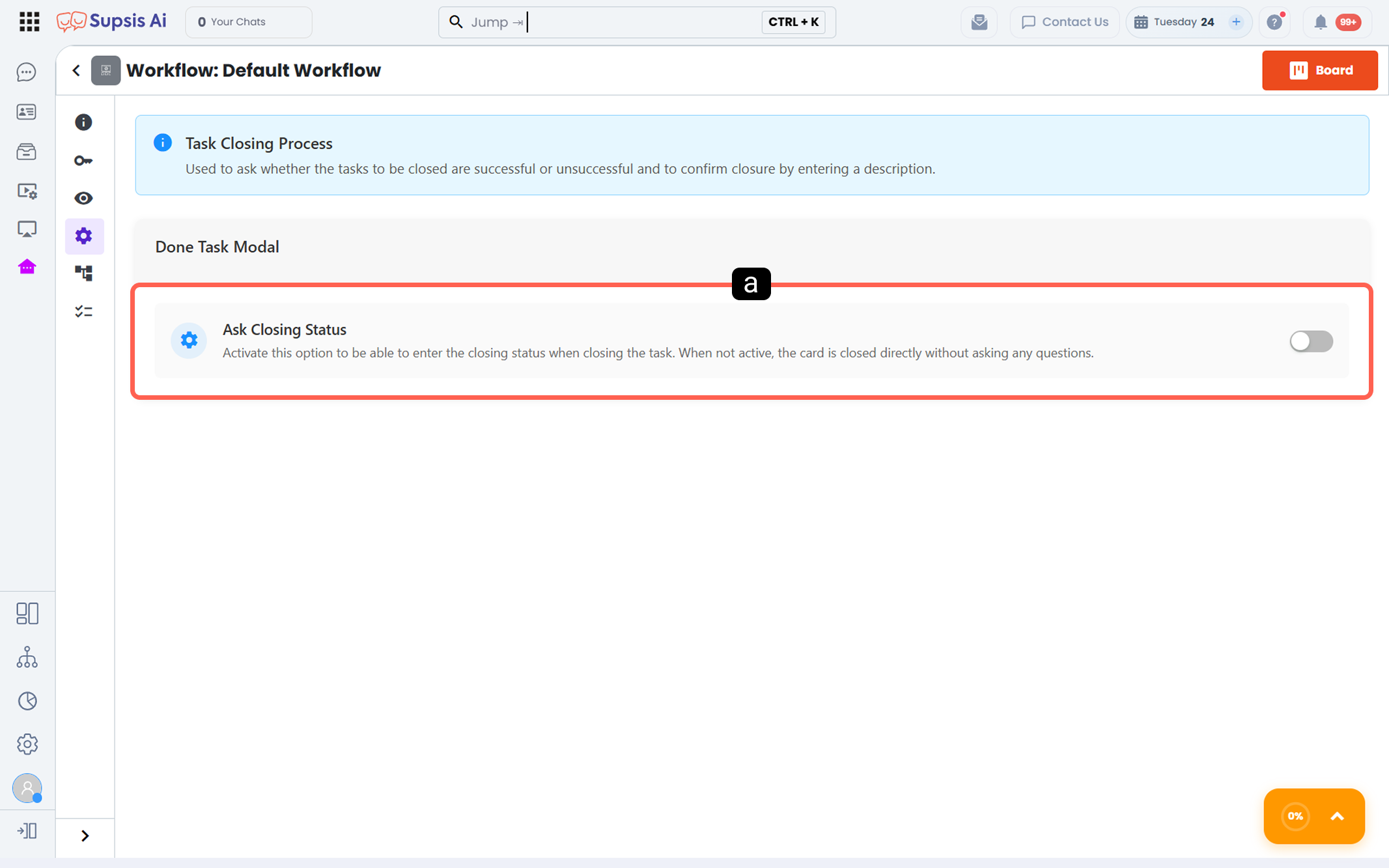Open the chats sidebar icon

pos(27,72)
